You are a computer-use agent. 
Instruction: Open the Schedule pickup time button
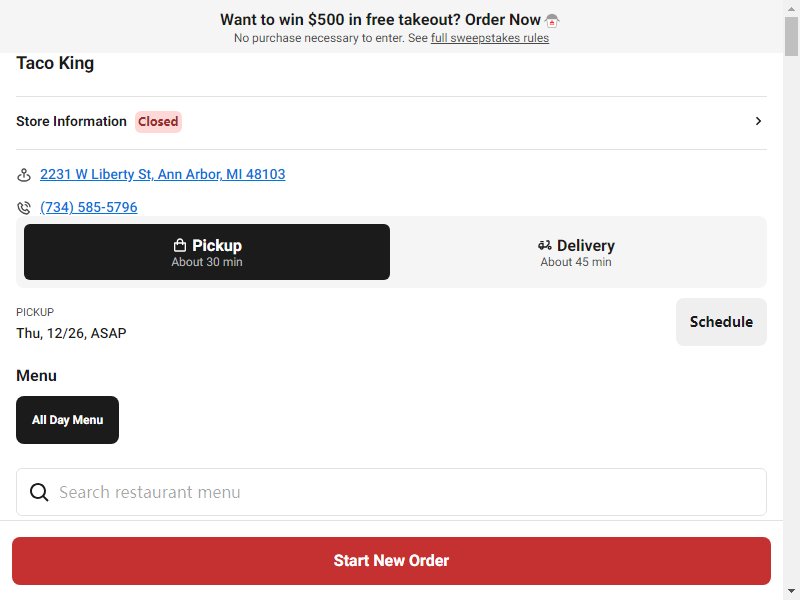[721, 322]
